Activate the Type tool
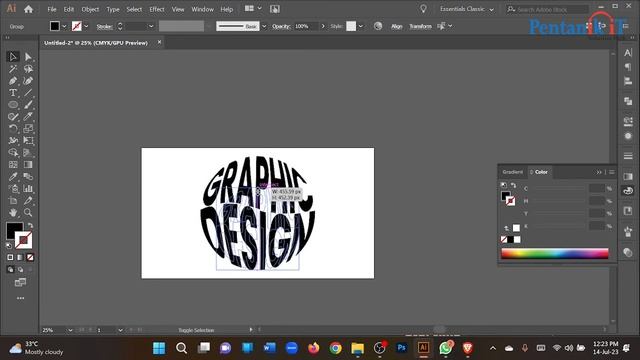 [x=13, y=93]
